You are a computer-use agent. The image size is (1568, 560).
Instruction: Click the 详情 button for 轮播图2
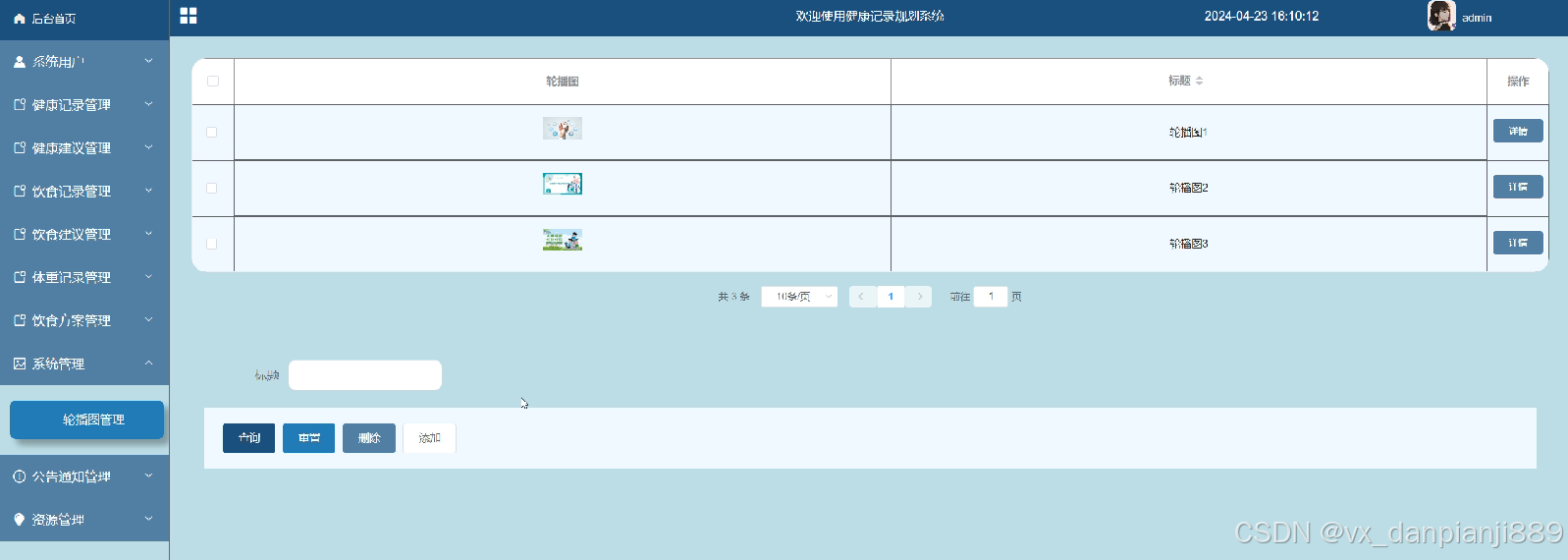pos(1518,187)
